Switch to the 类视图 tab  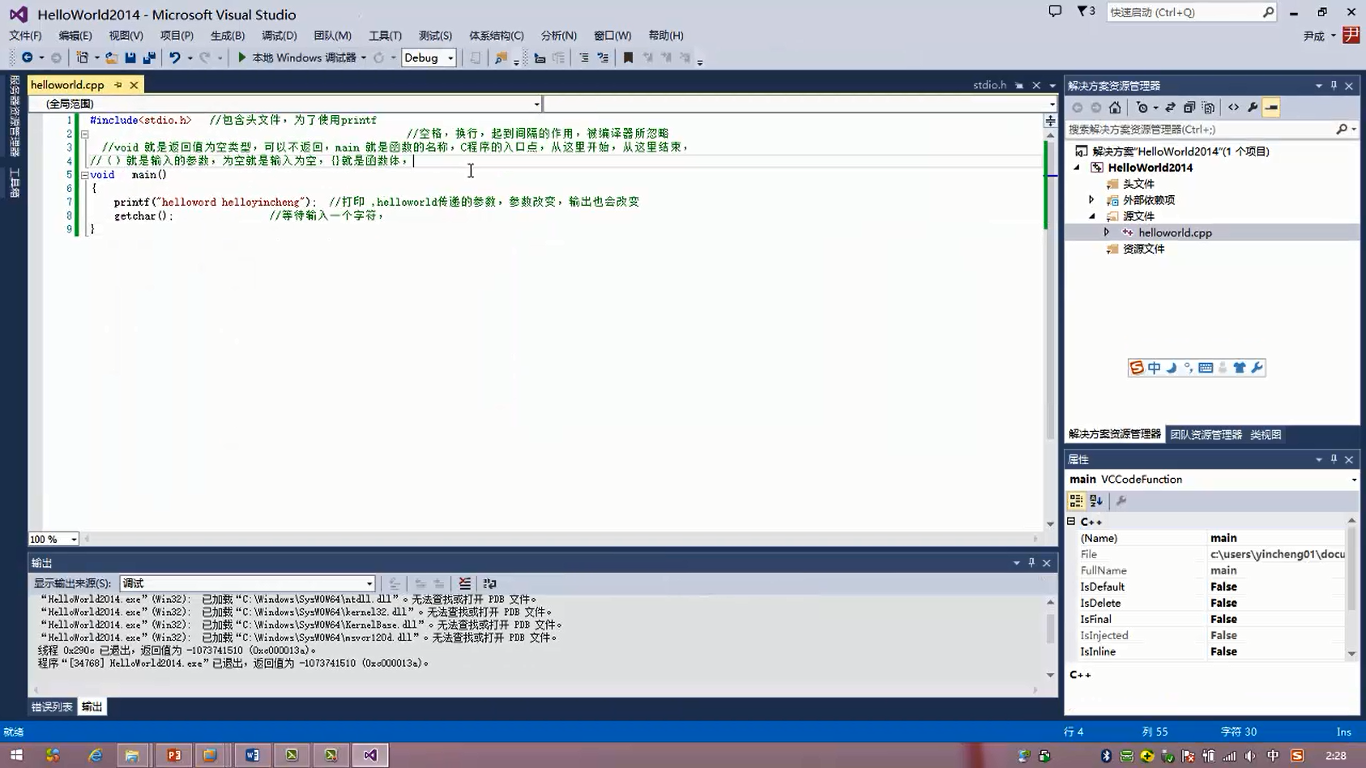[1266, 435]
